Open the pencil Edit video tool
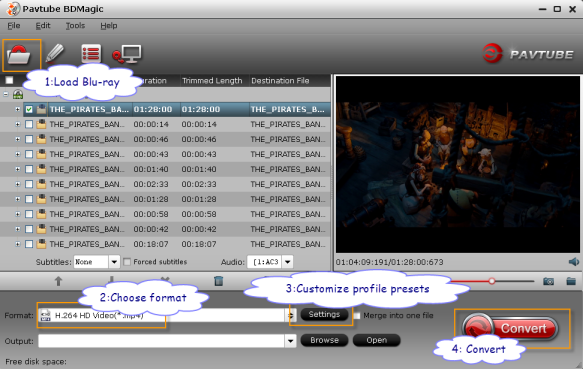The width and height of the screenshot is (583, 369). pyautogui.click(x=55, y=54)
